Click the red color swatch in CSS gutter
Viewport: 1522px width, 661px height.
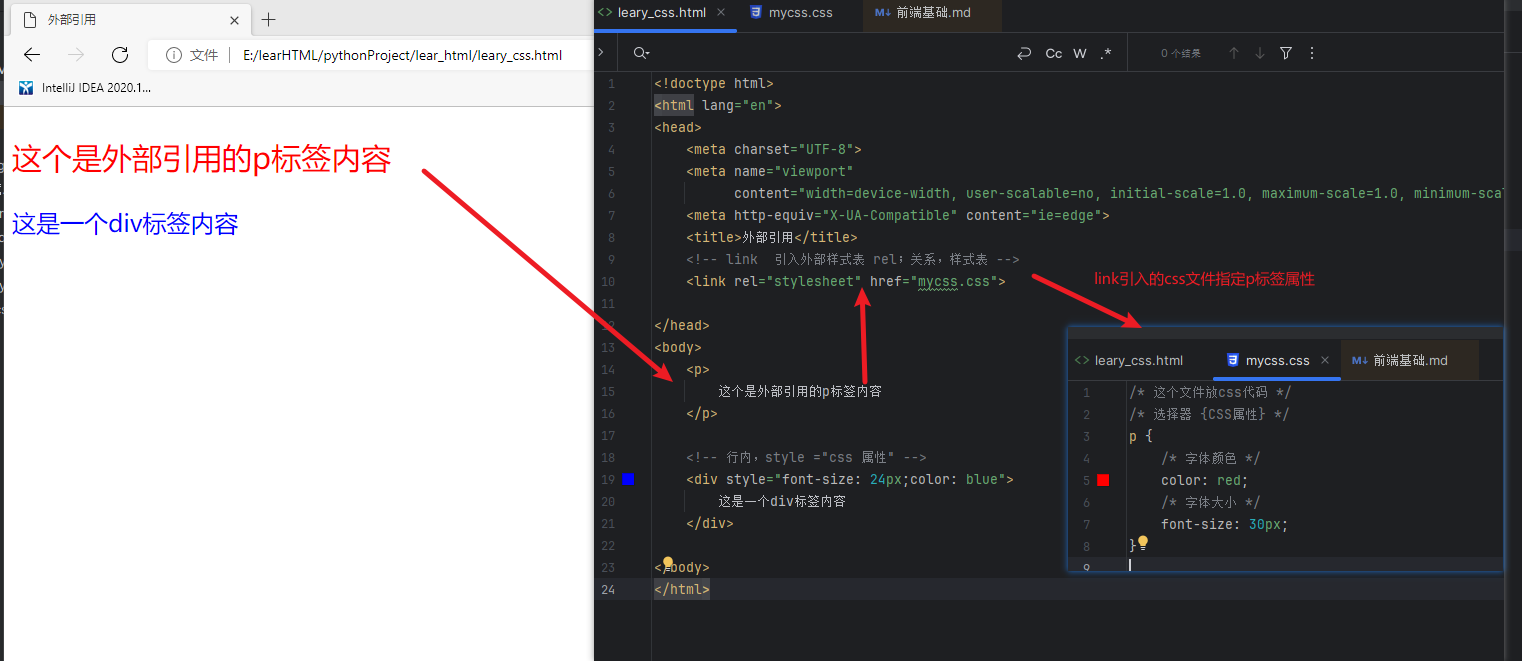click(x=1103, y=480)
